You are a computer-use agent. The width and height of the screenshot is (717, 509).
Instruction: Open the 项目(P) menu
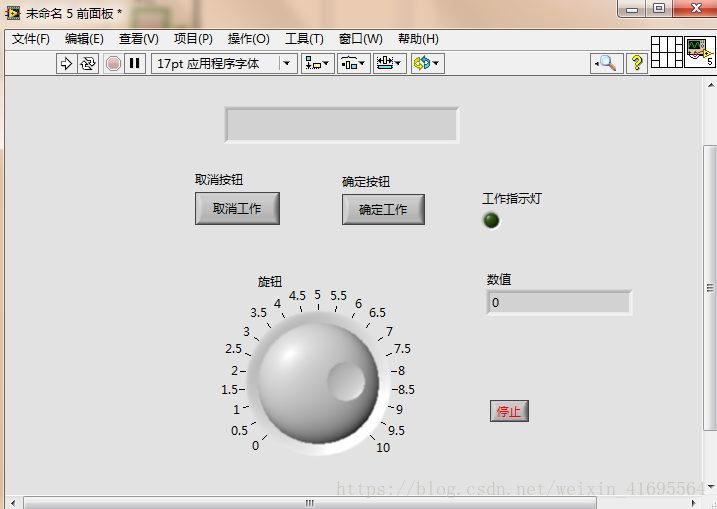193,39
